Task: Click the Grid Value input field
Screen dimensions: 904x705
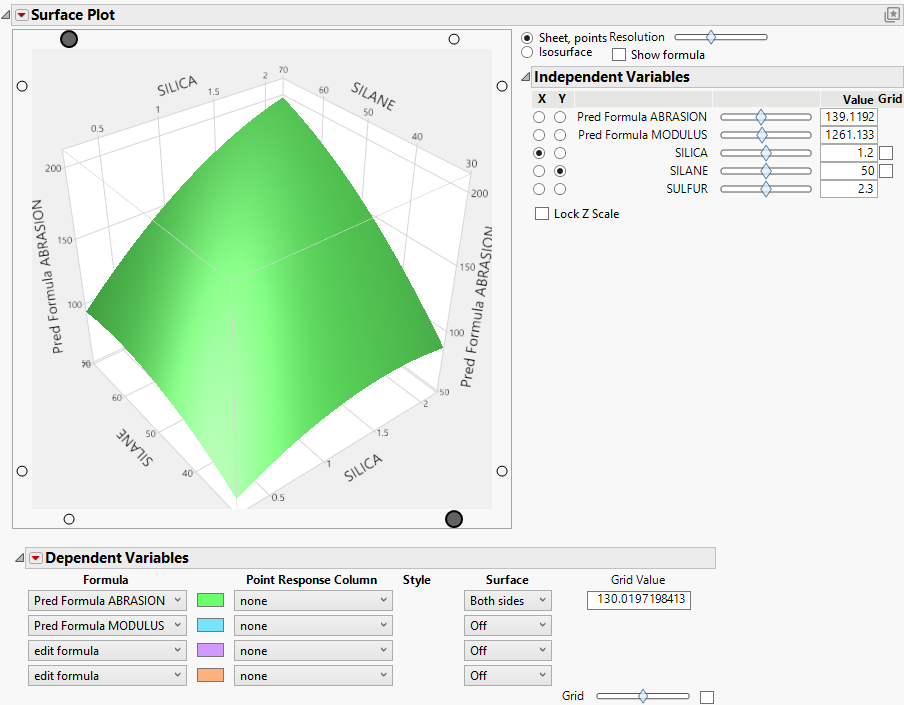Action: coord(638,600)
